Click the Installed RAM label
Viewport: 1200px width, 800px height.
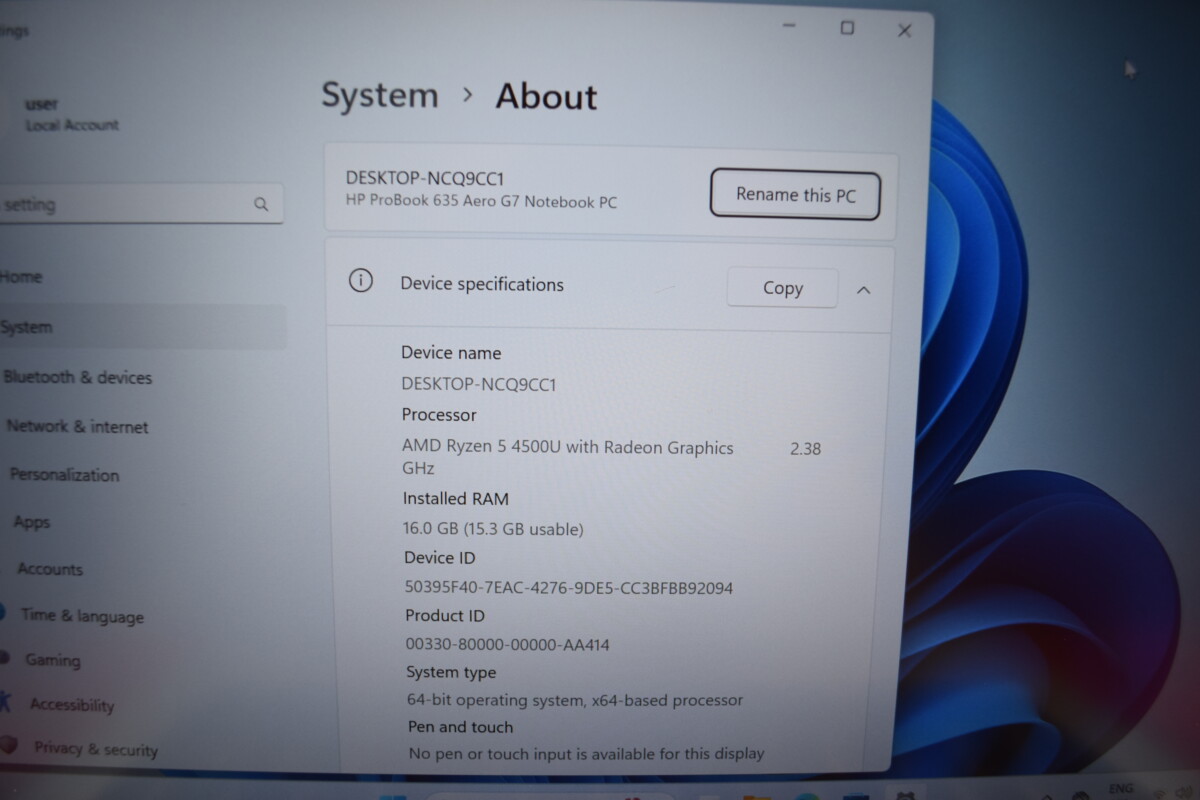pos(456,498)
